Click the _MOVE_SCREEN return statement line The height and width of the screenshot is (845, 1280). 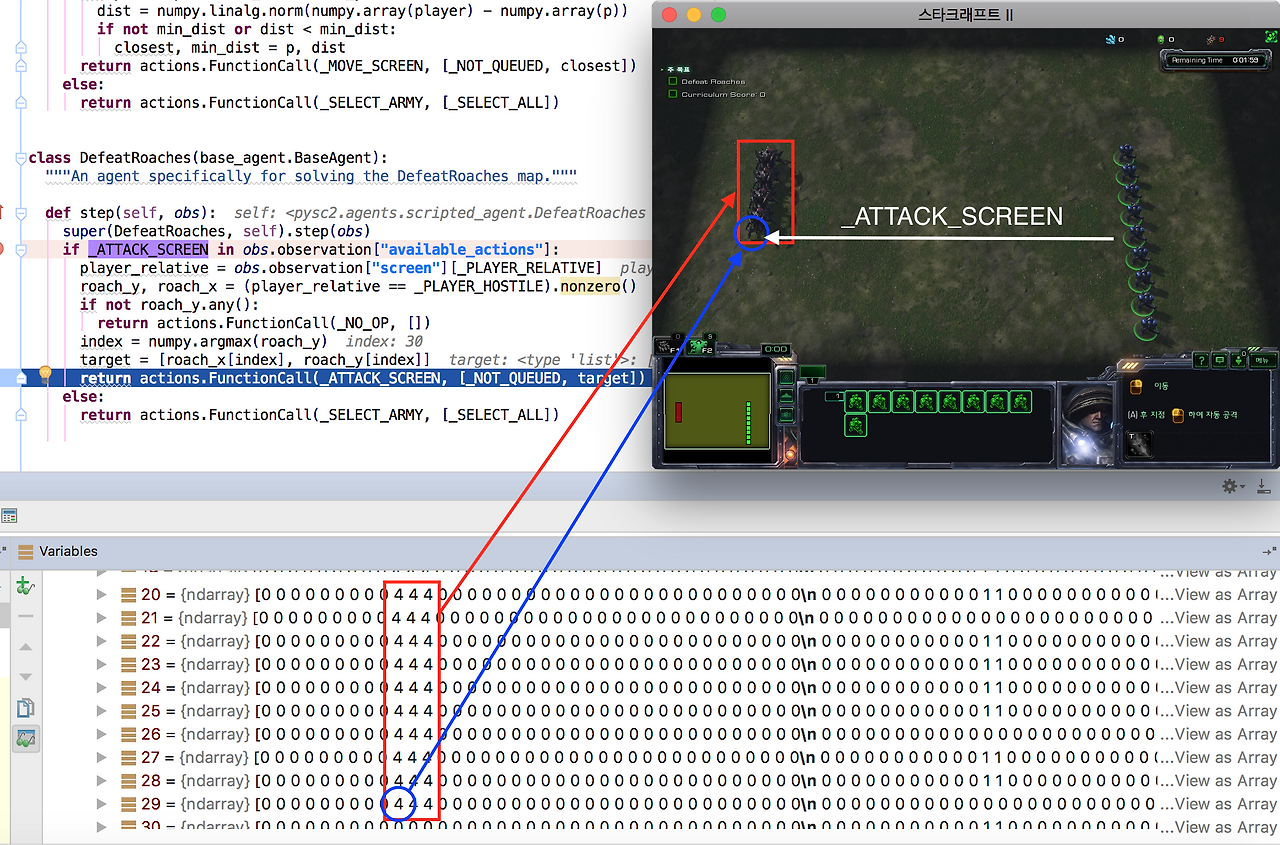358,66
